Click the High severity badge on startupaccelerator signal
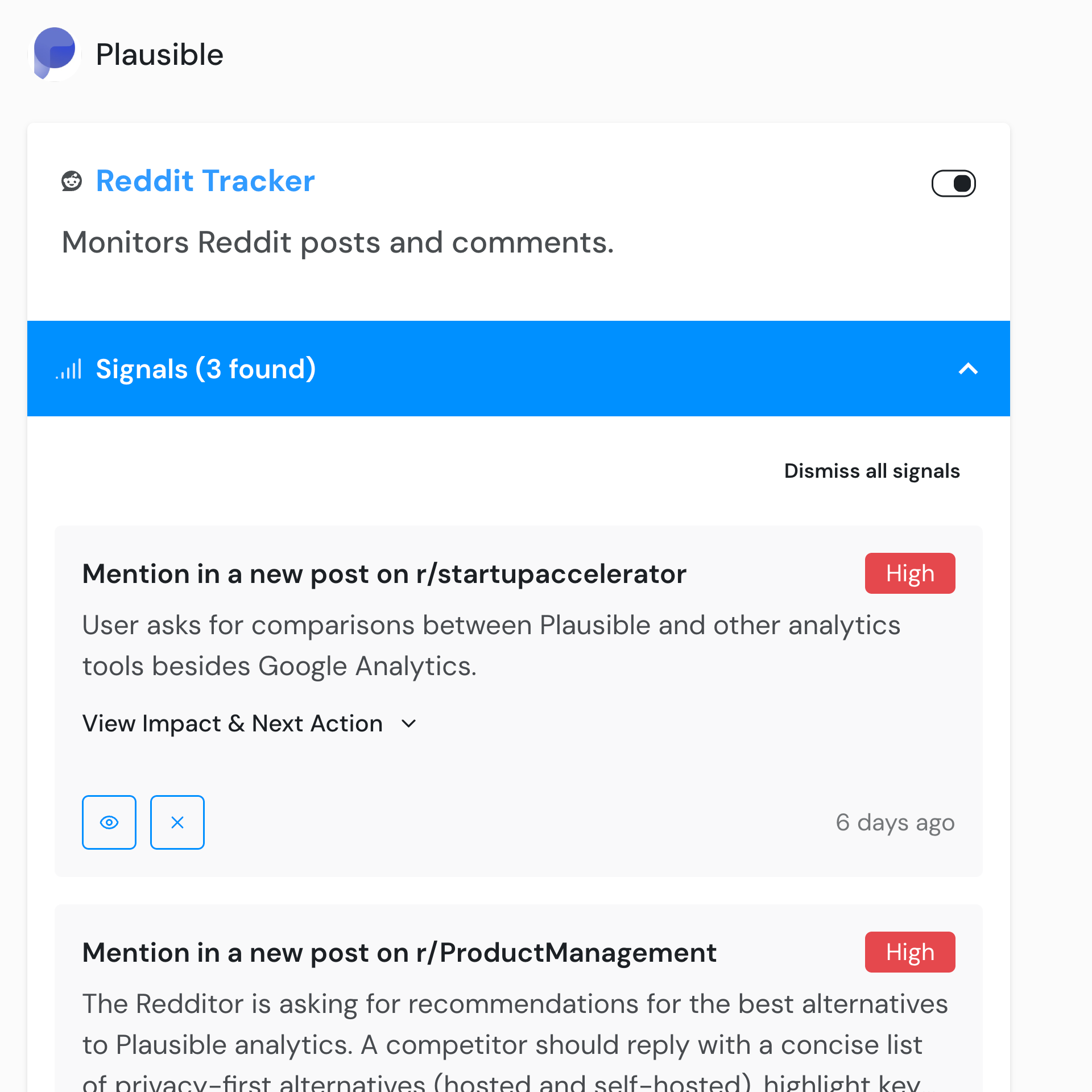 [x=910, y=573]
